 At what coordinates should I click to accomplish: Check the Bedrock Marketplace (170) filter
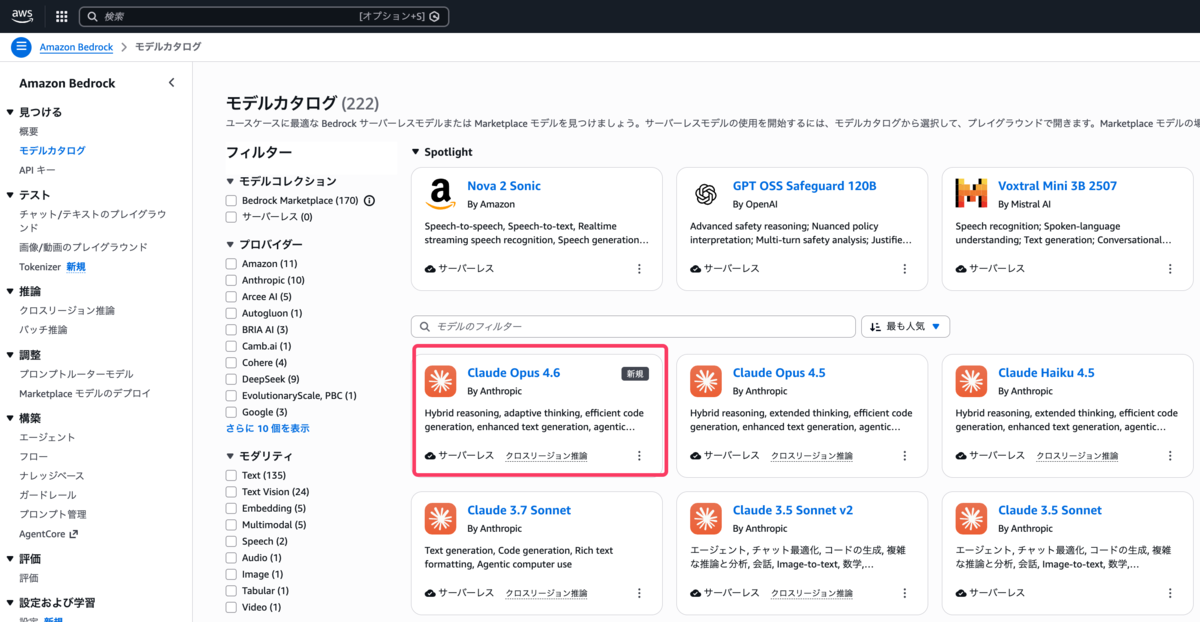[x=232, y=200]
